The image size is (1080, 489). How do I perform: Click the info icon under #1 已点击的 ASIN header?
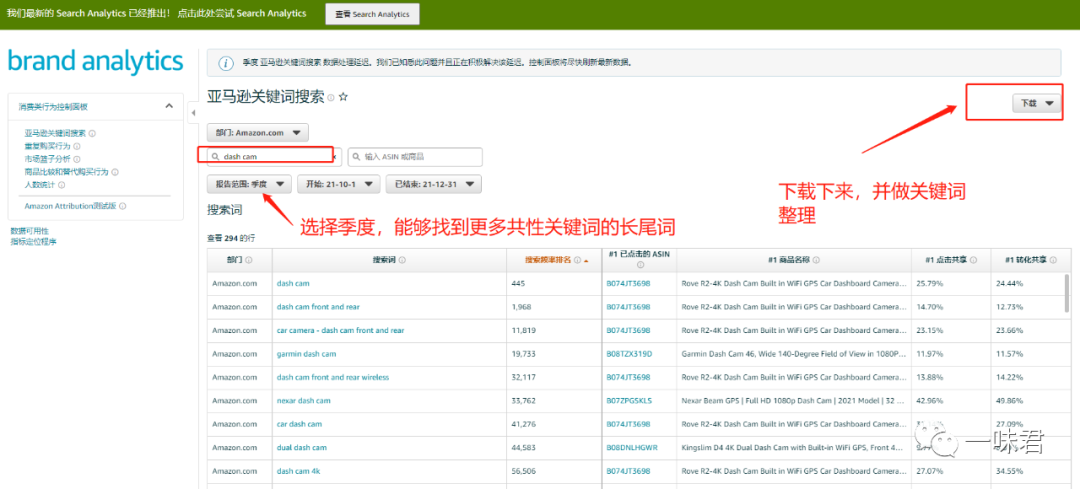click(640, 264)
